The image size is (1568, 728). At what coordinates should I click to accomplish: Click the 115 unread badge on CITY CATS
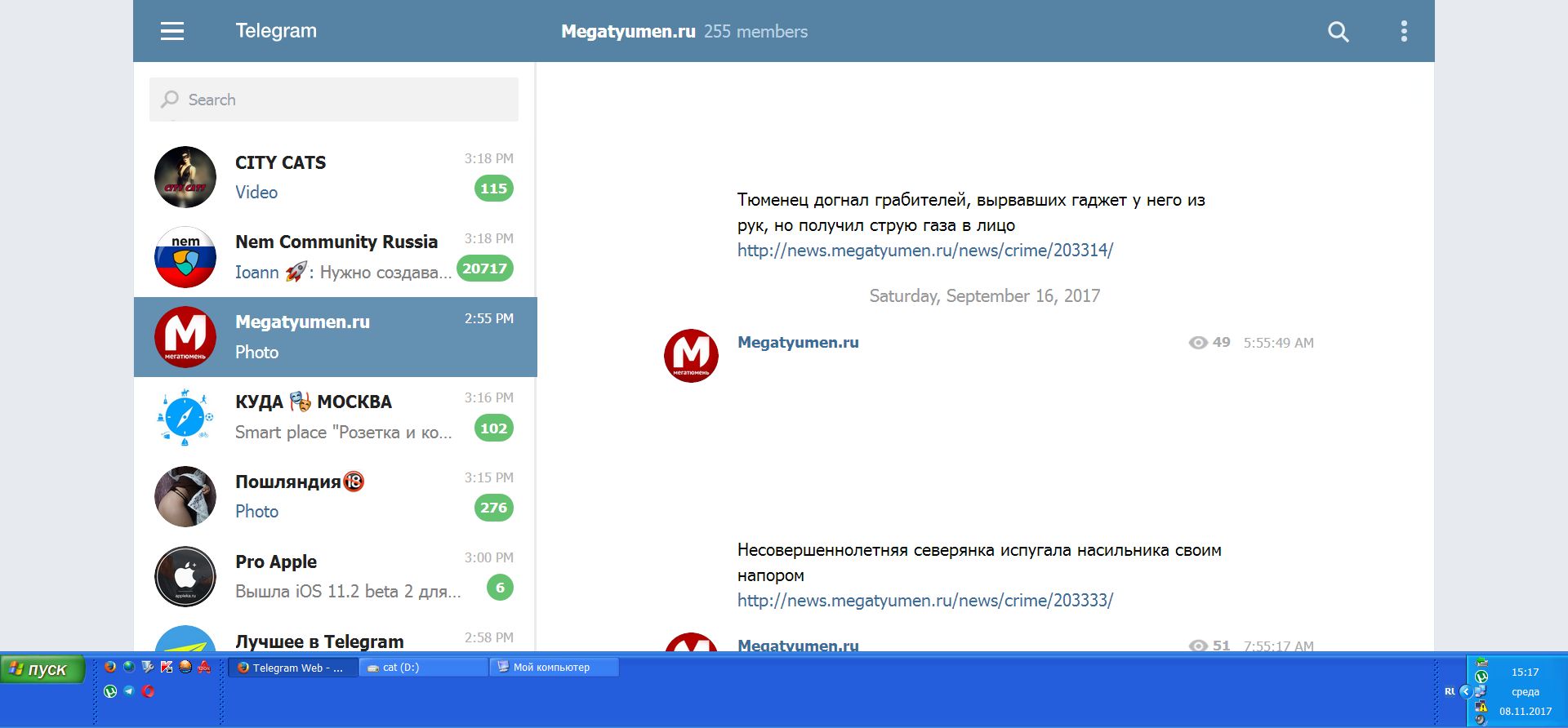tap(493, 189)
